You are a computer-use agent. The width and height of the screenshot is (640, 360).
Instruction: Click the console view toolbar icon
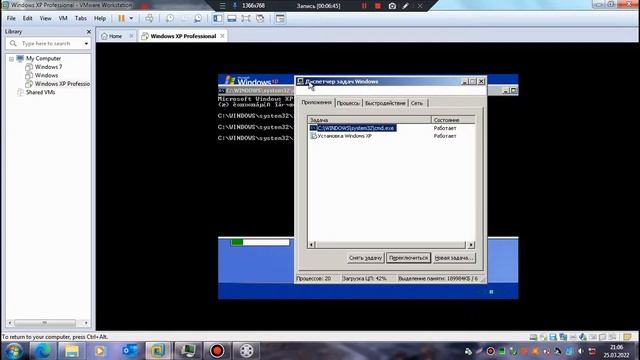pyautogui.click(x=280, y=18)
